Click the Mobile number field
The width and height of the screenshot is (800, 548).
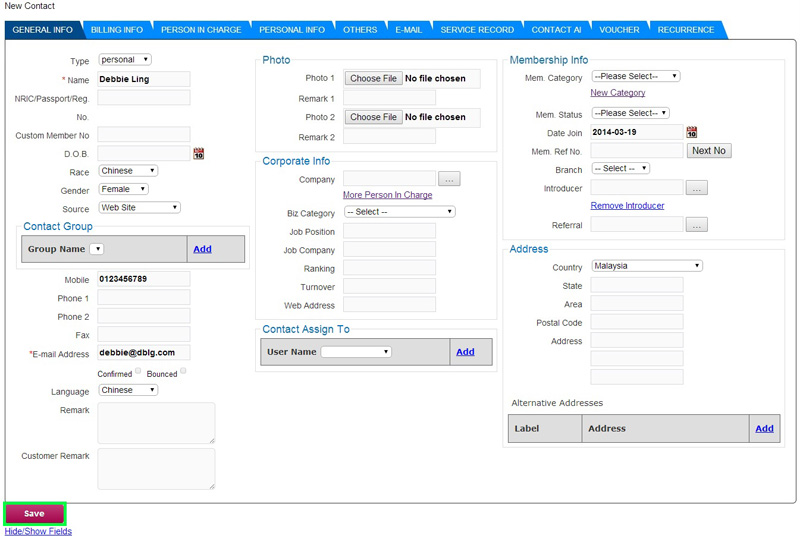pos(144,279)
